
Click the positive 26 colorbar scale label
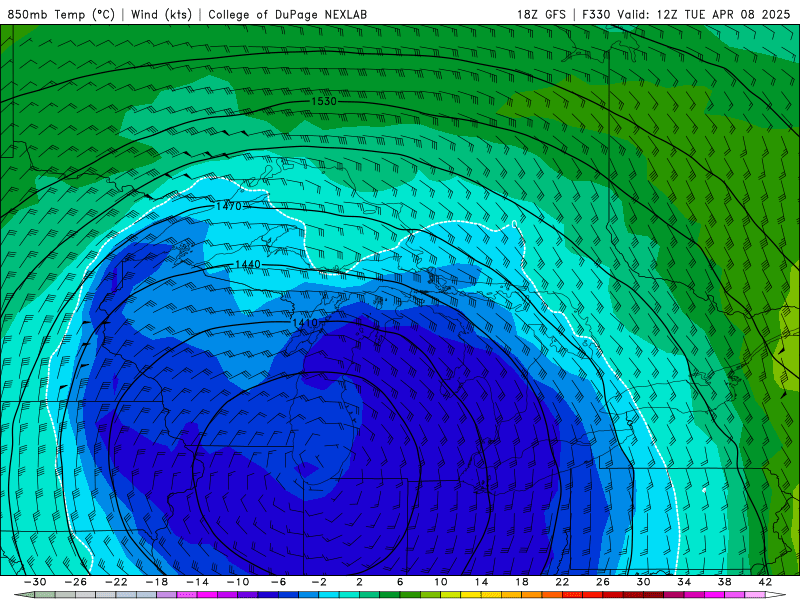click(x=603, y=582)
